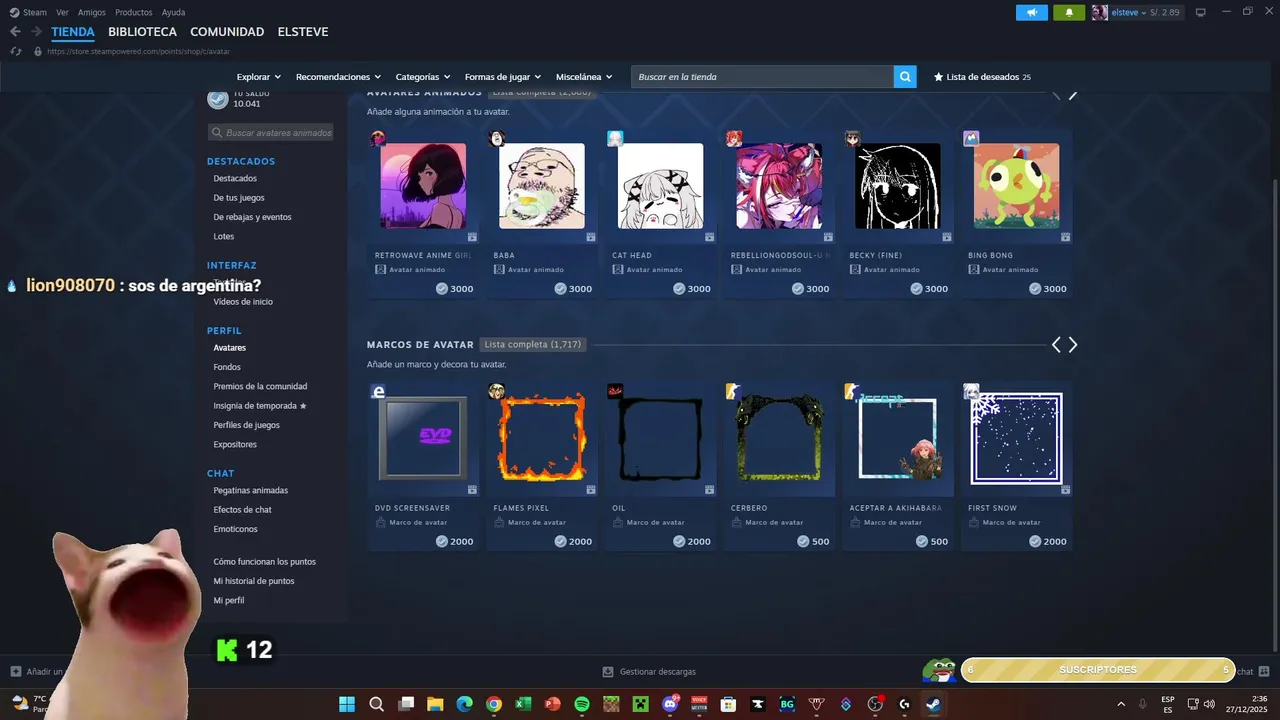This screenshot has height=720, width=1280.
Task: Click the game icon atop the Oil frame card
Action: pos(615,391)
